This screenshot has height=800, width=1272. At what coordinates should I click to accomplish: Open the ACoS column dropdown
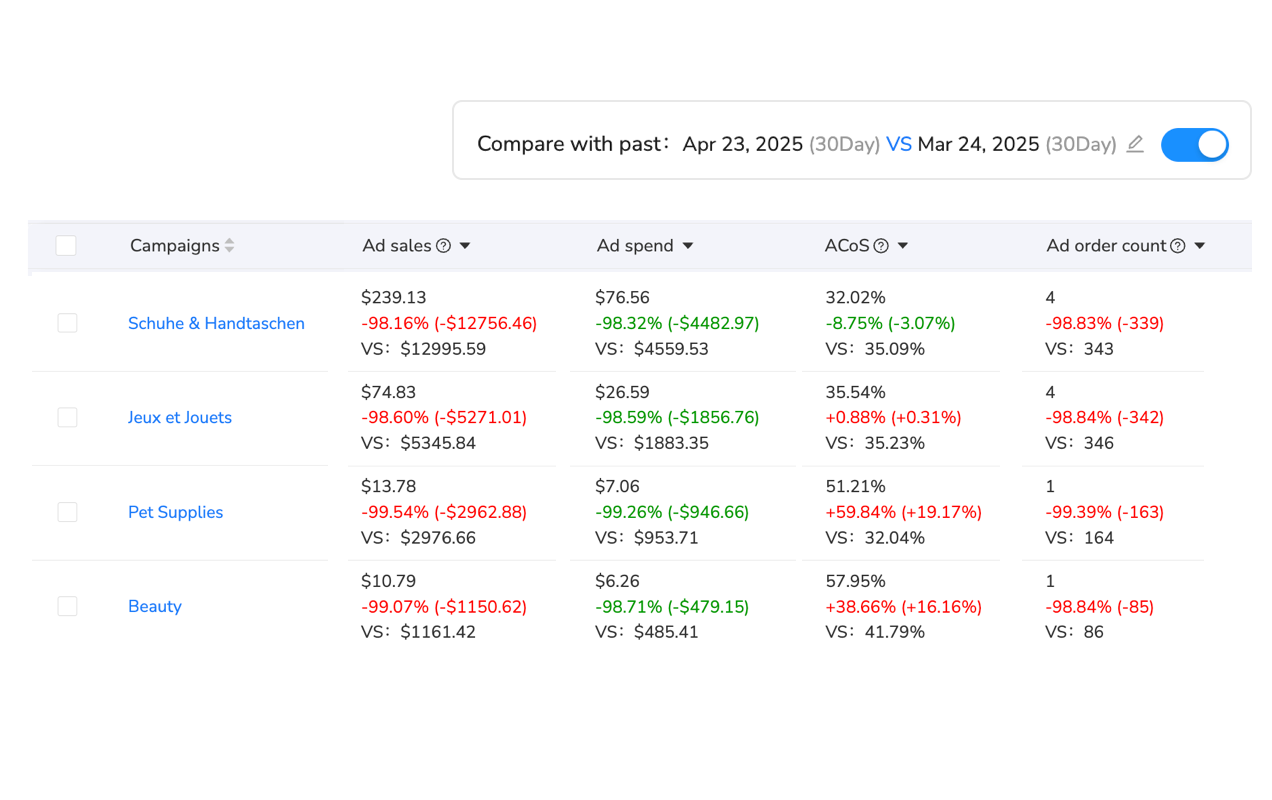tap(904, 245)
